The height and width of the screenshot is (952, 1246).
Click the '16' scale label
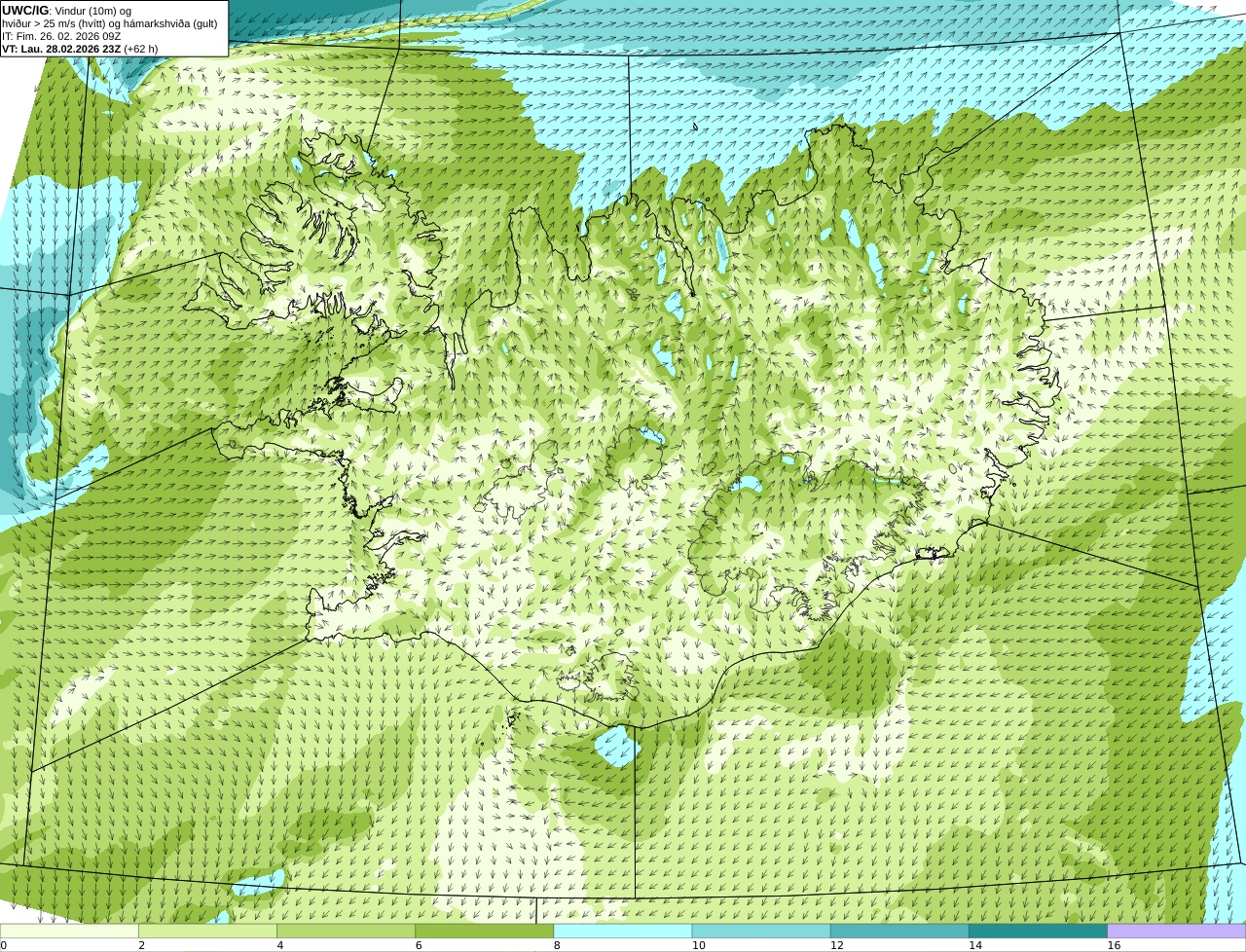1114,945
